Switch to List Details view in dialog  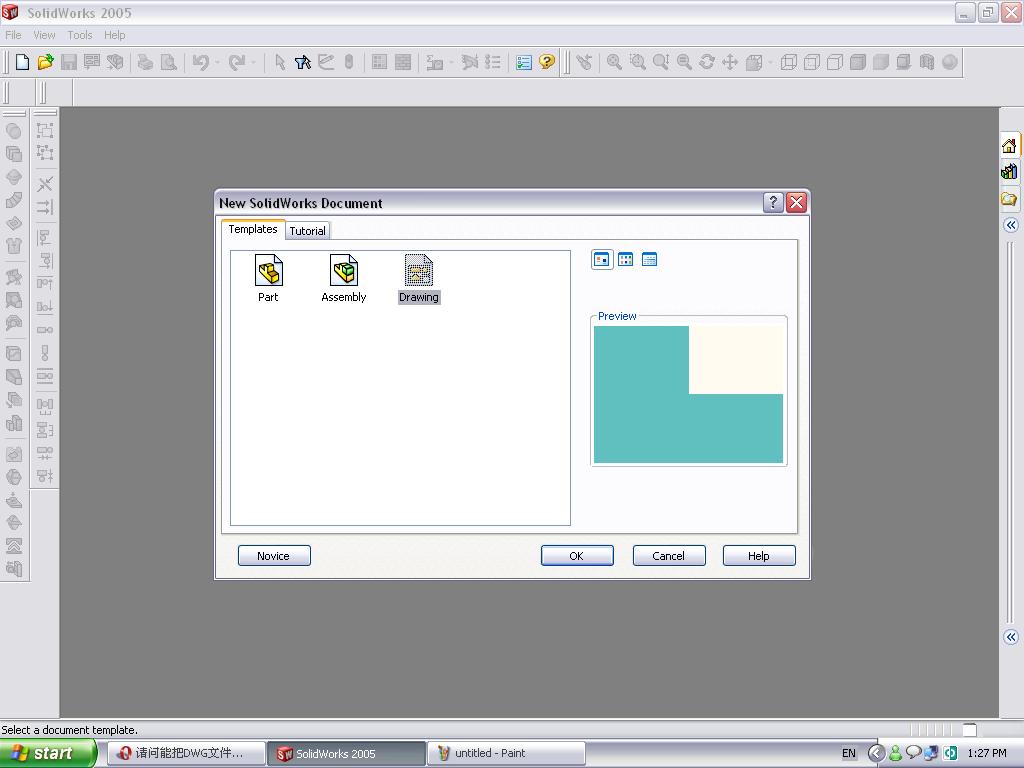pyautogui.click(x=649, y=260)
